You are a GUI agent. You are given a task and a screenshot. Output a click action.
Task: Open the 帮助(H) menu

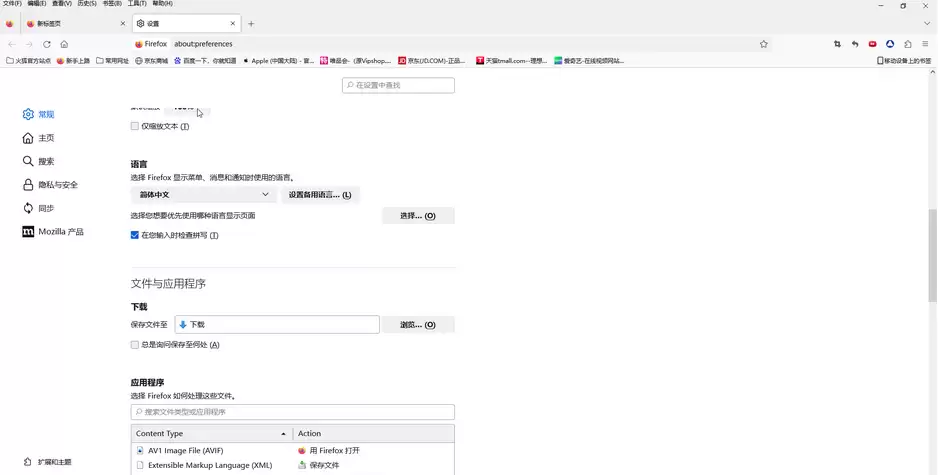162,4
